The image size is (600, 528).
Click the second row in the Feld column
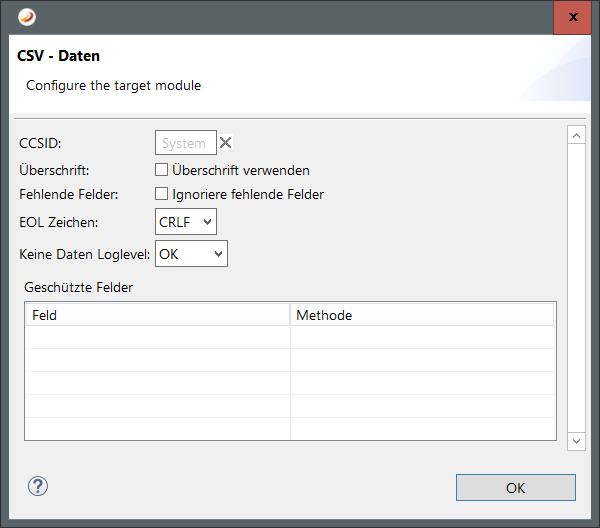pyautogui.click(x=157, y=361)
